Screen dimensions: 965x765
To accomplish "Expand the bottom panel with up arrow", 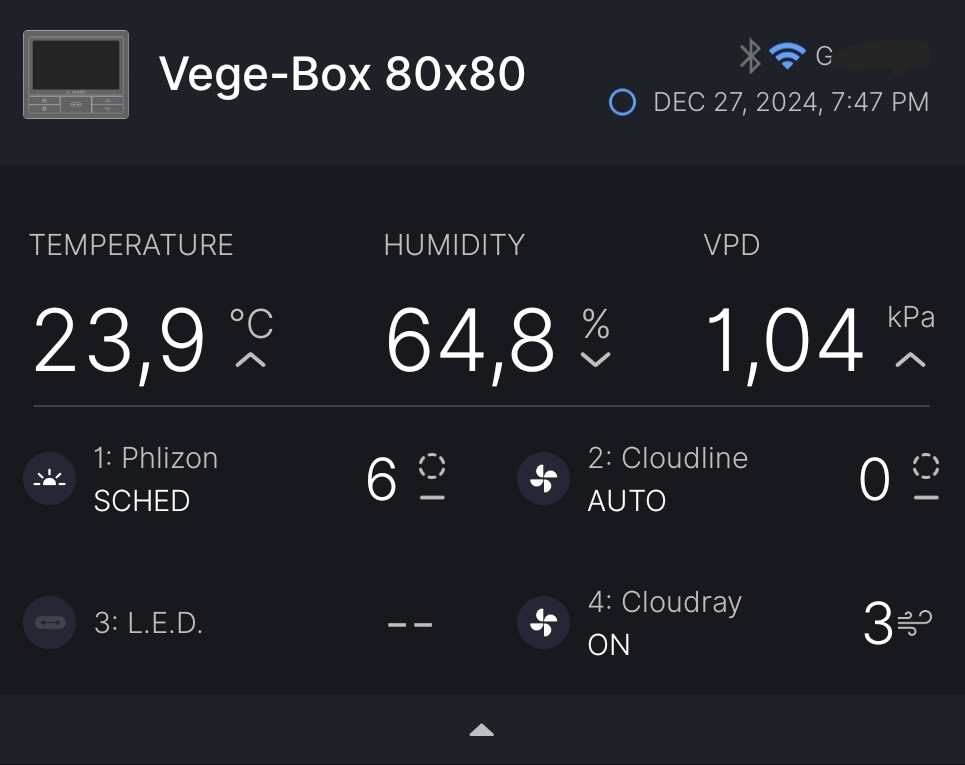I will [x=482, y=731].
